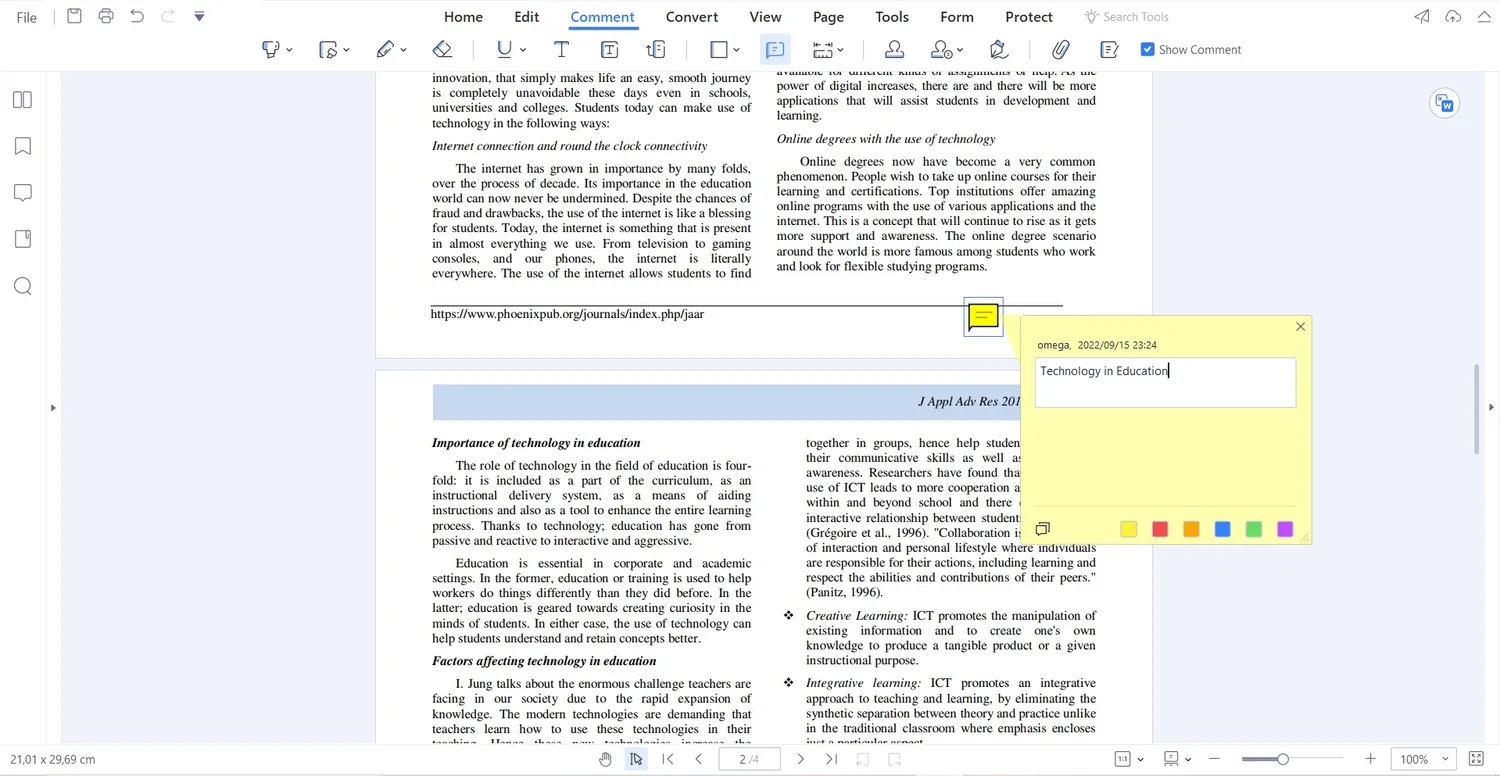
Task: Click the yellow sticky note on the page
Action: pos(983,317)
